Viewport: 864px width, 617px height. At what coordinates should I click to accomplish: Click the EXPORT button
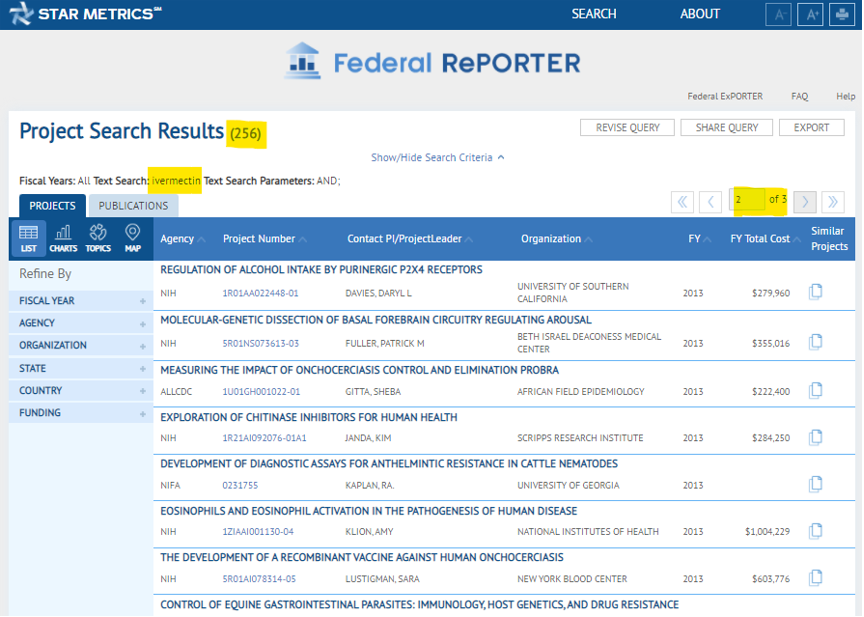pos(811,128)
